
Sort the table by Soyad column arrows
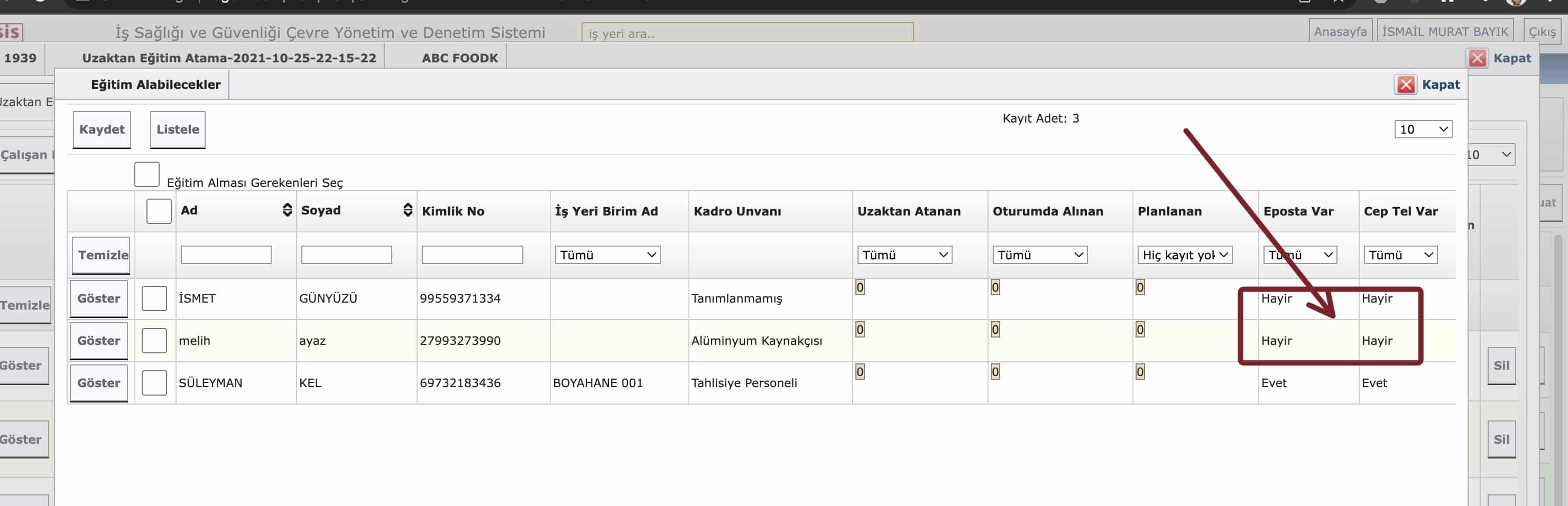click(x=408, y=210)
